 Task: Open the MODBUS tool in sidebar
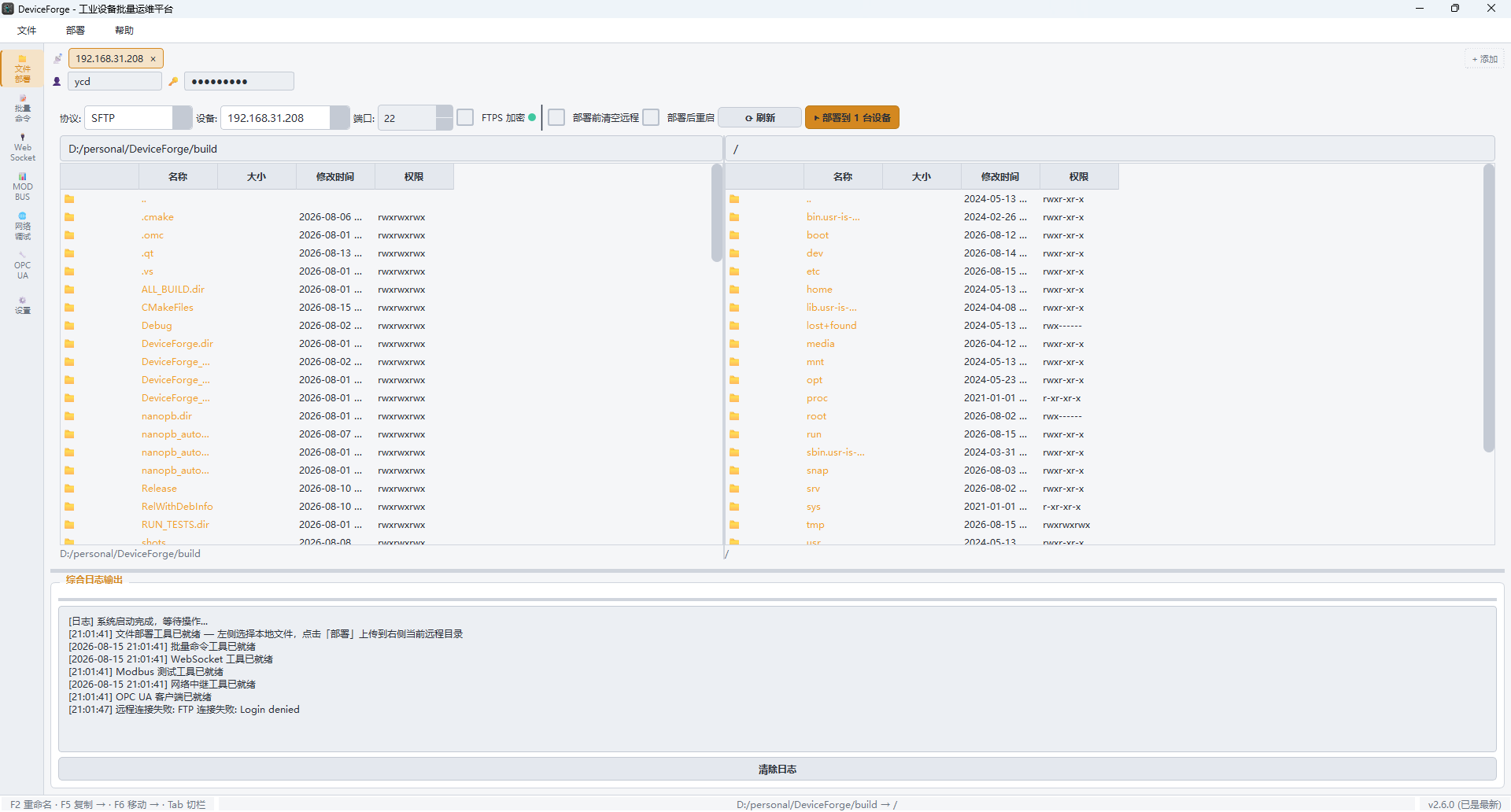coord(22,186)
